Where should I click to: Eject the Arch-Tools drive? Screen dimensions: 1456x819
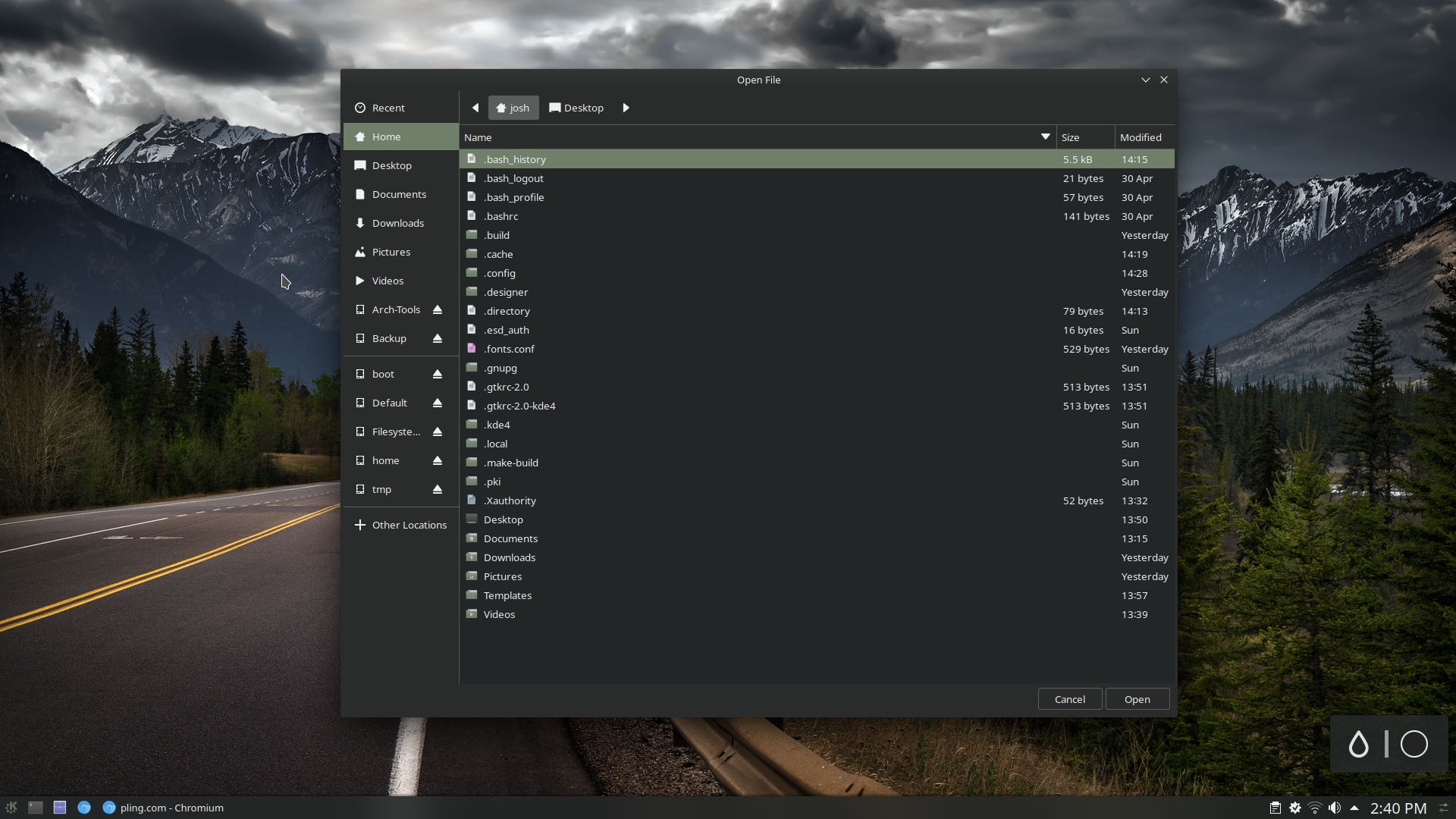coord(438,309)
